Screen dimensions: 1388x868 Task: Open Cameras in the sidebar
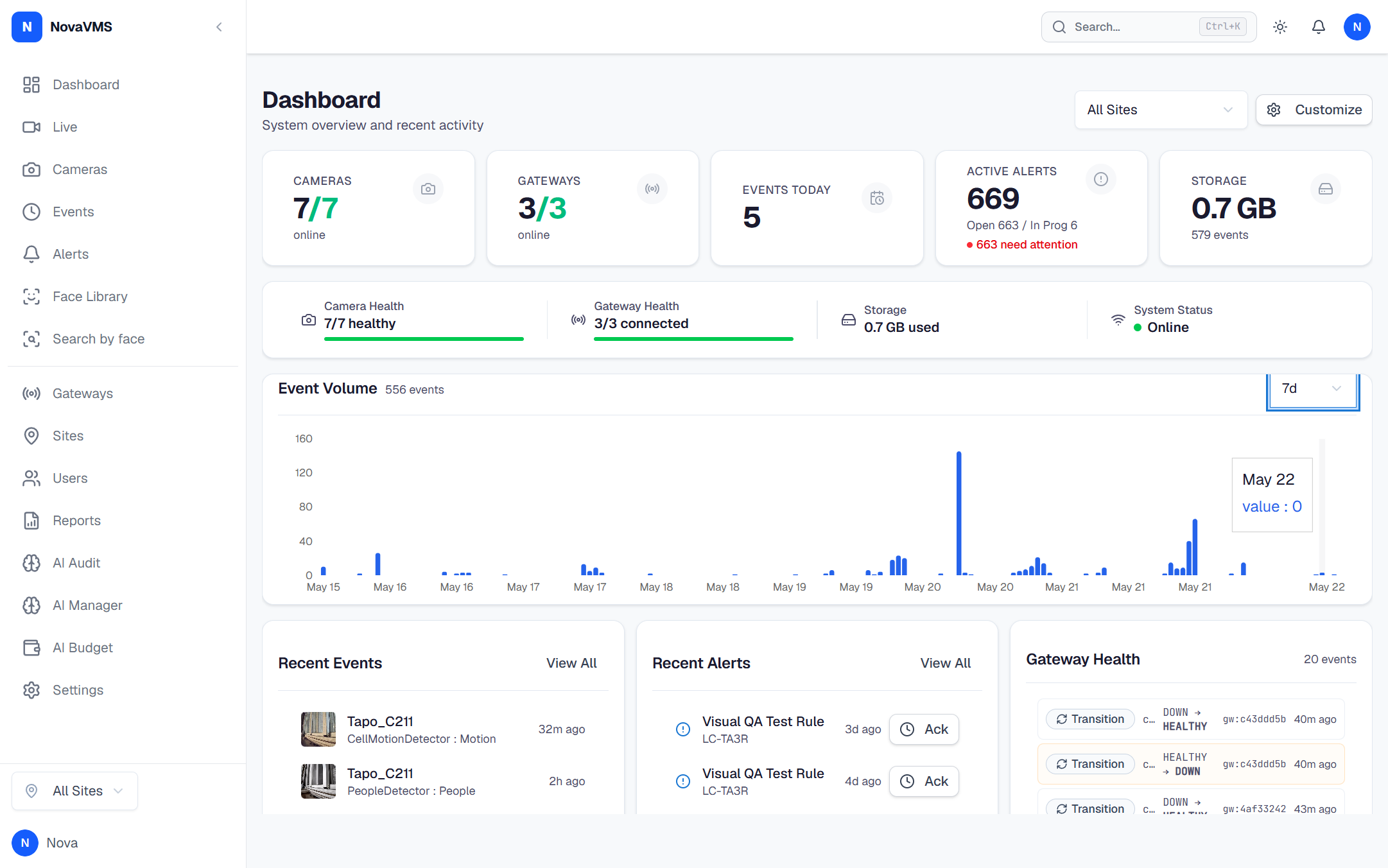tap(123, 169)
